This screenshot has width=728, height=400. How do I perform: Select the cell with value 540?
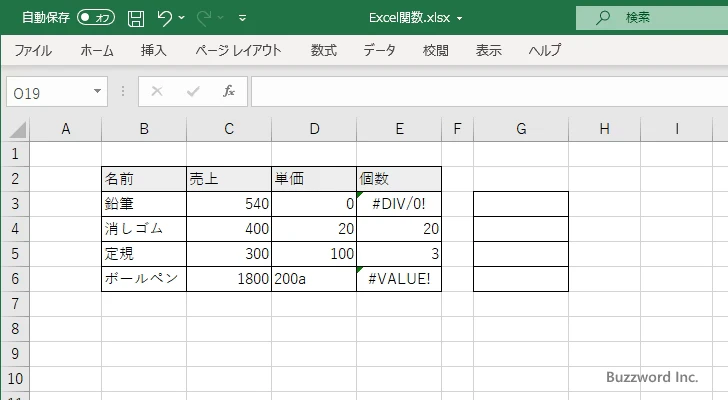(x=229, y=204)
